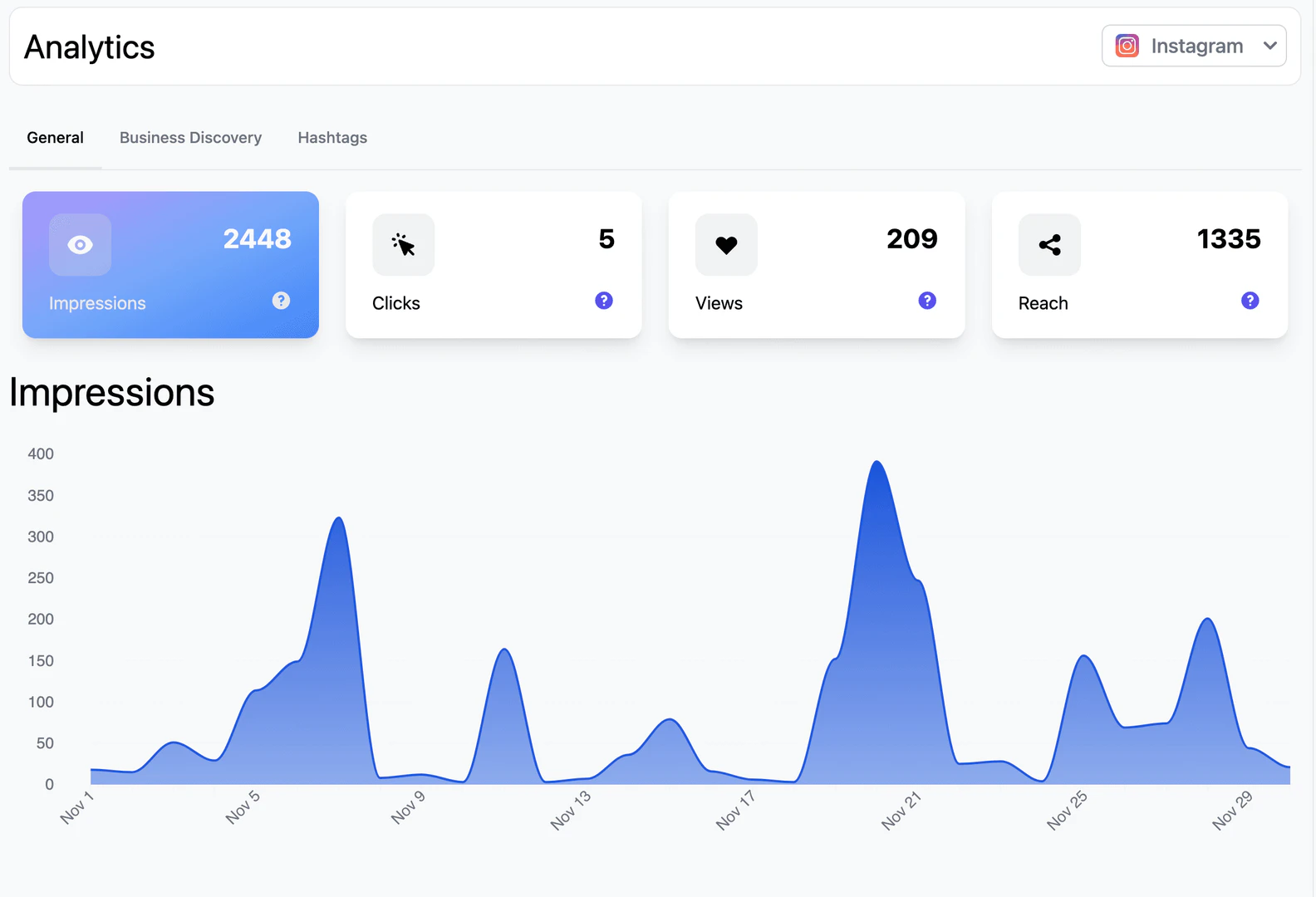
Task: Click the 209 views value
Action: pyautogui.click(x=912, y=239)
